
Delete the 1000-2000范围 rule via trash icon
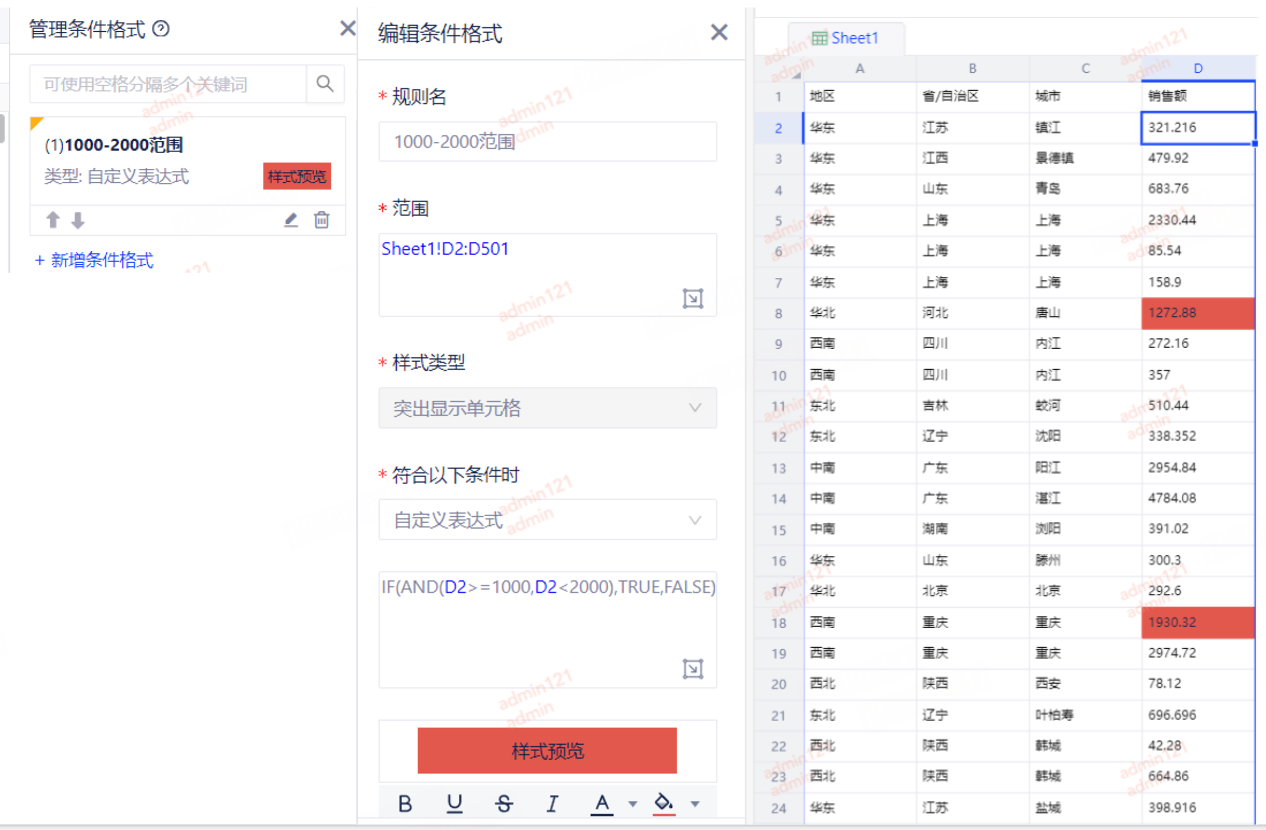321,220
